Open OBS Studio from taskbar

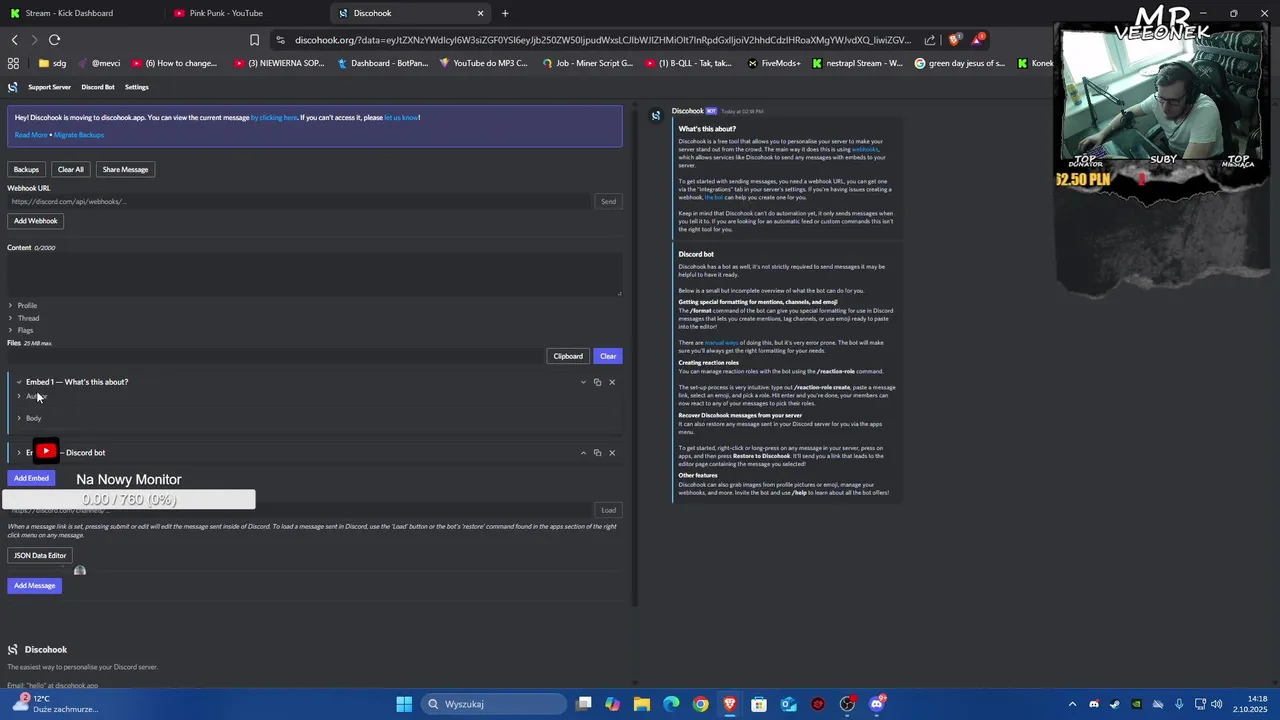848,704
